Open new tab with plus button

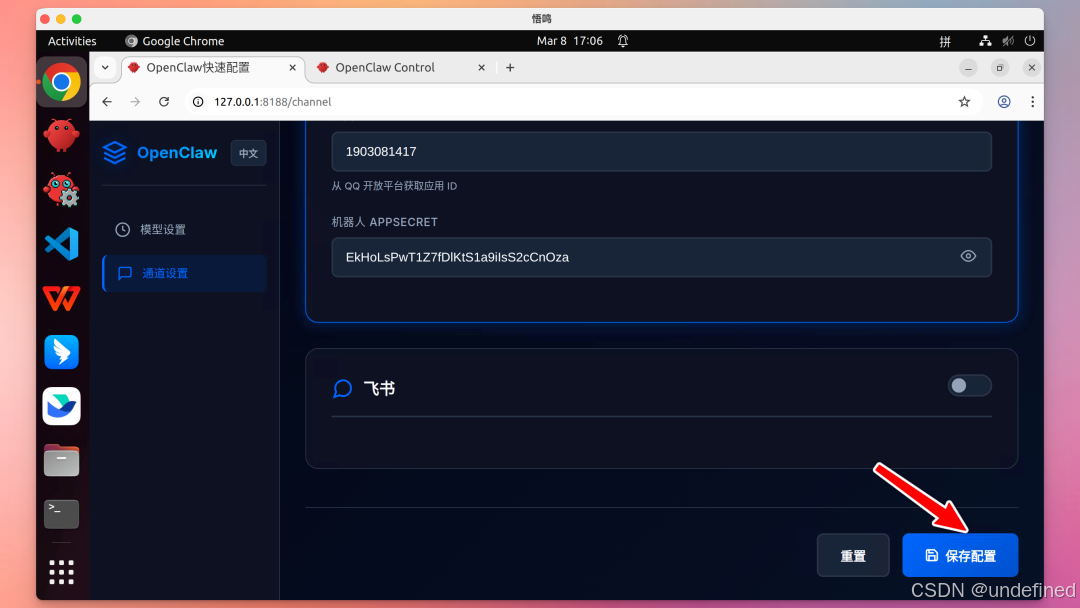click(510, 67)
